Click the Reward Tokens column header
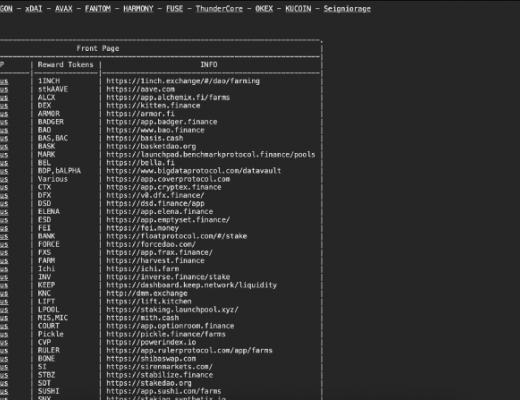520x400 pixels. coord(65,65)
